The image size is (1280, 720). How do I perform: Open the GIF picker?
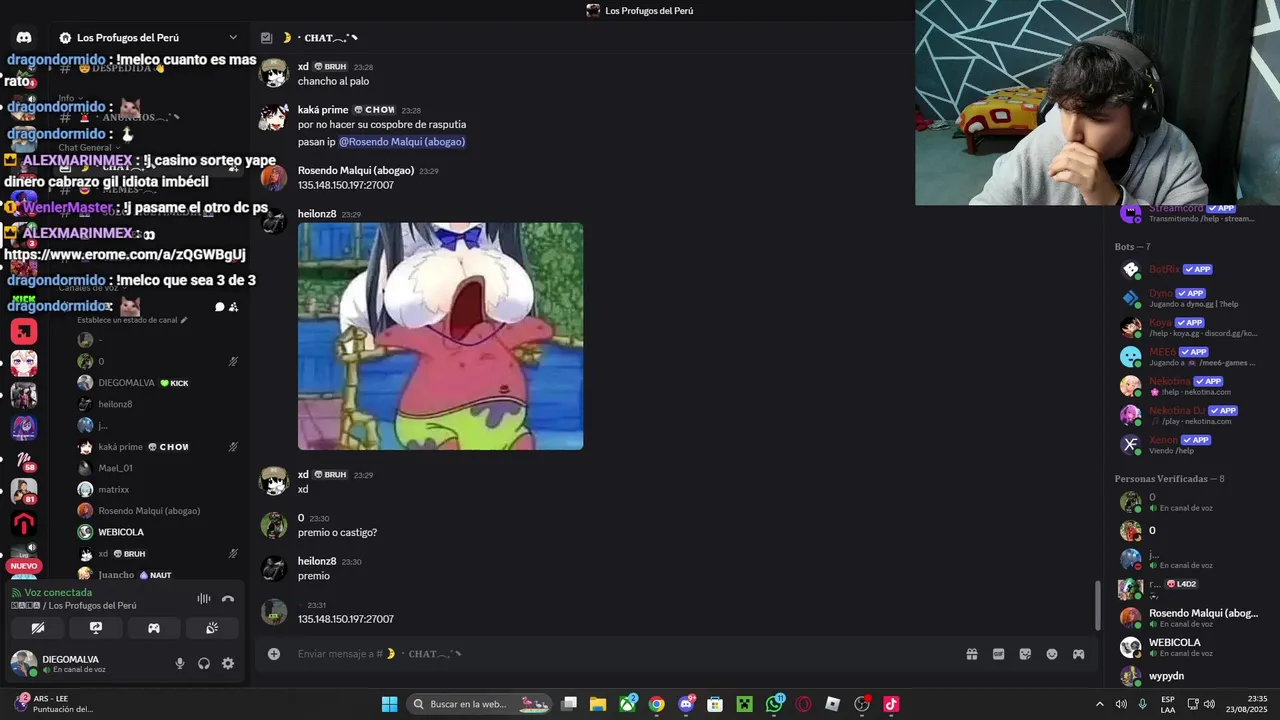click(x=998, y=654)
